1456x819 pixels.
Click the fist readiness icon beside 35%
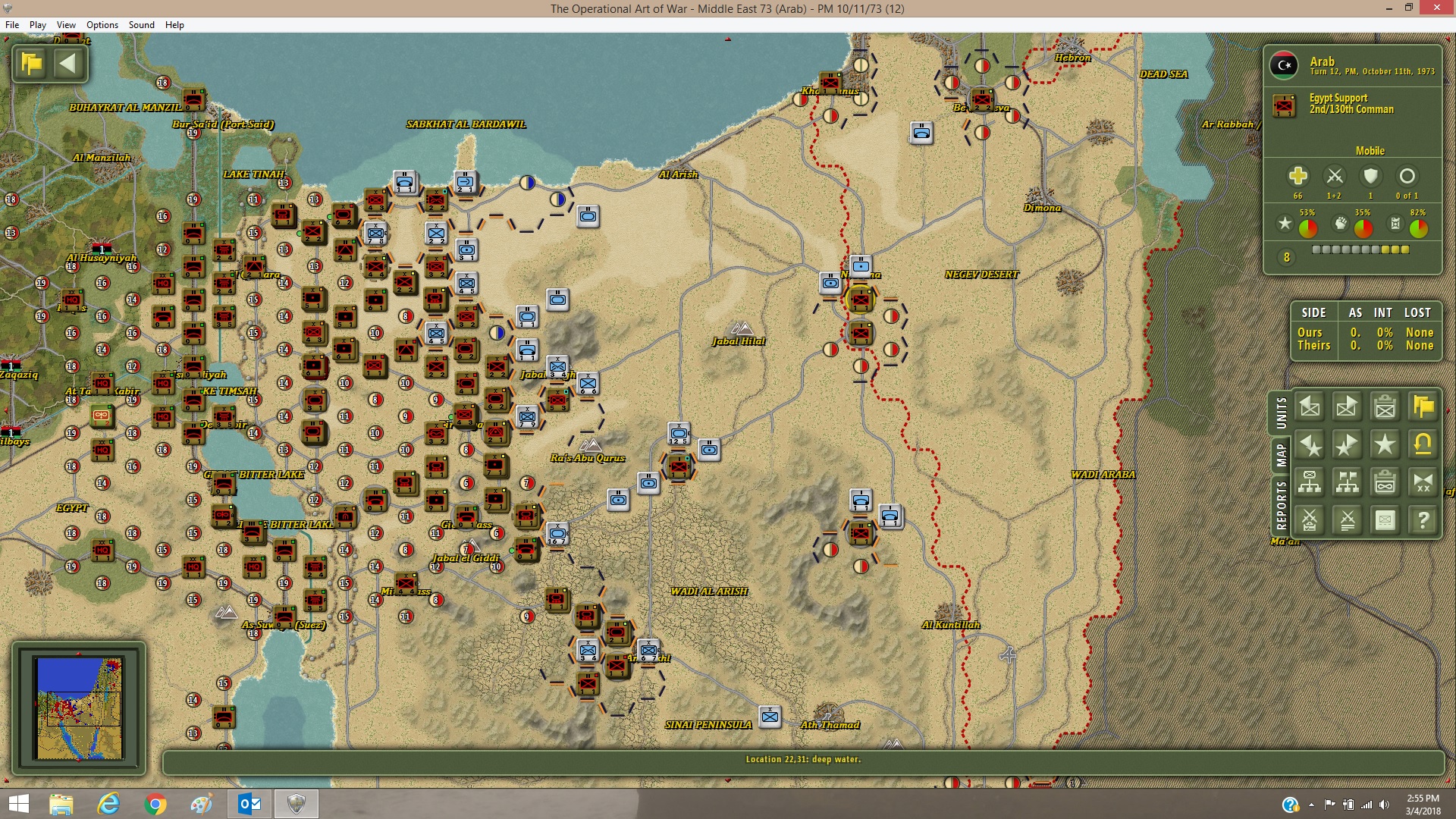coord(1340,224)
